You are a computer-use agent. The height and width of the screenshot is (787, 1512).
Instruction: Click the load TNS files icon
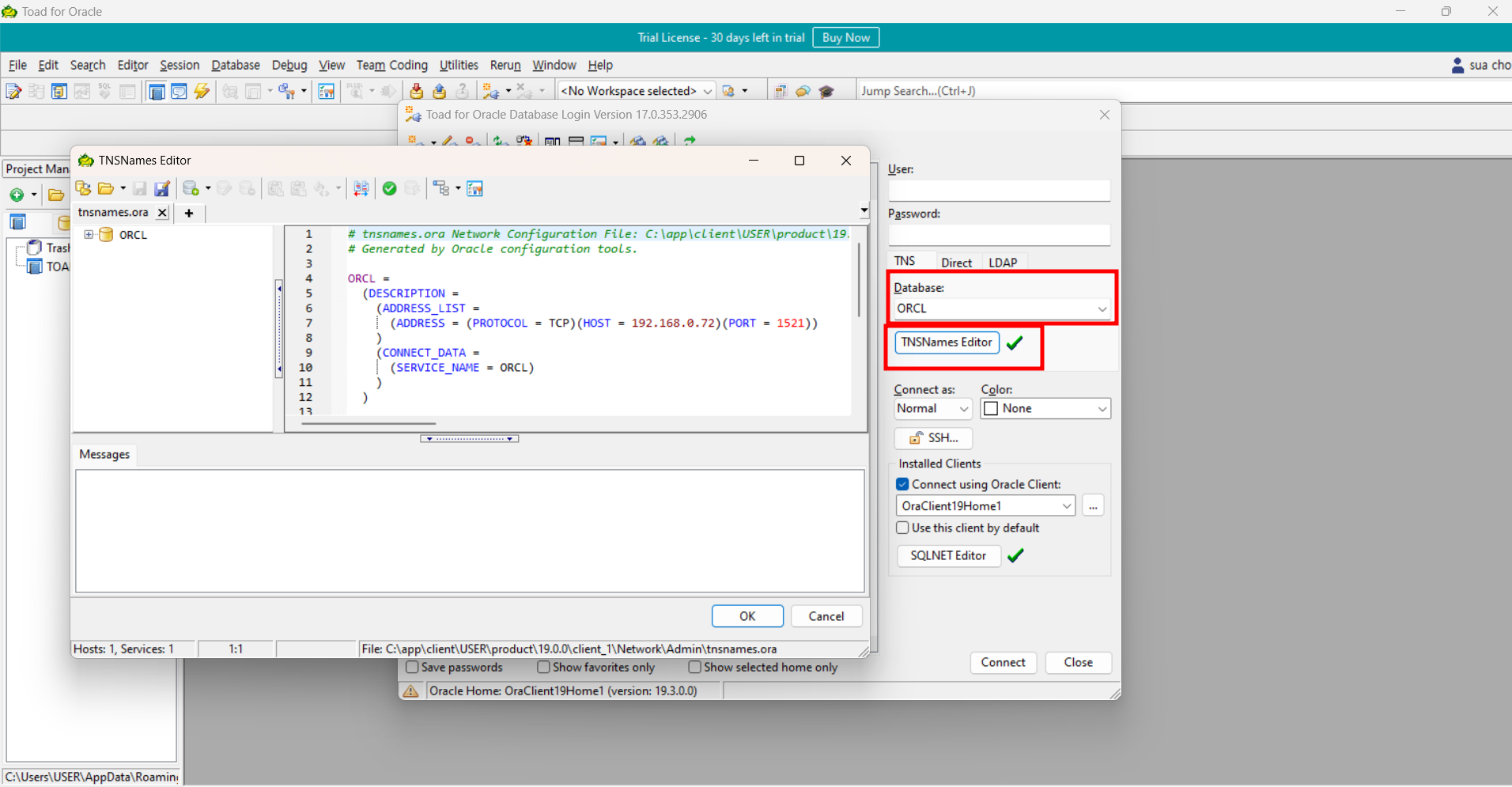[x=83, y=188]
